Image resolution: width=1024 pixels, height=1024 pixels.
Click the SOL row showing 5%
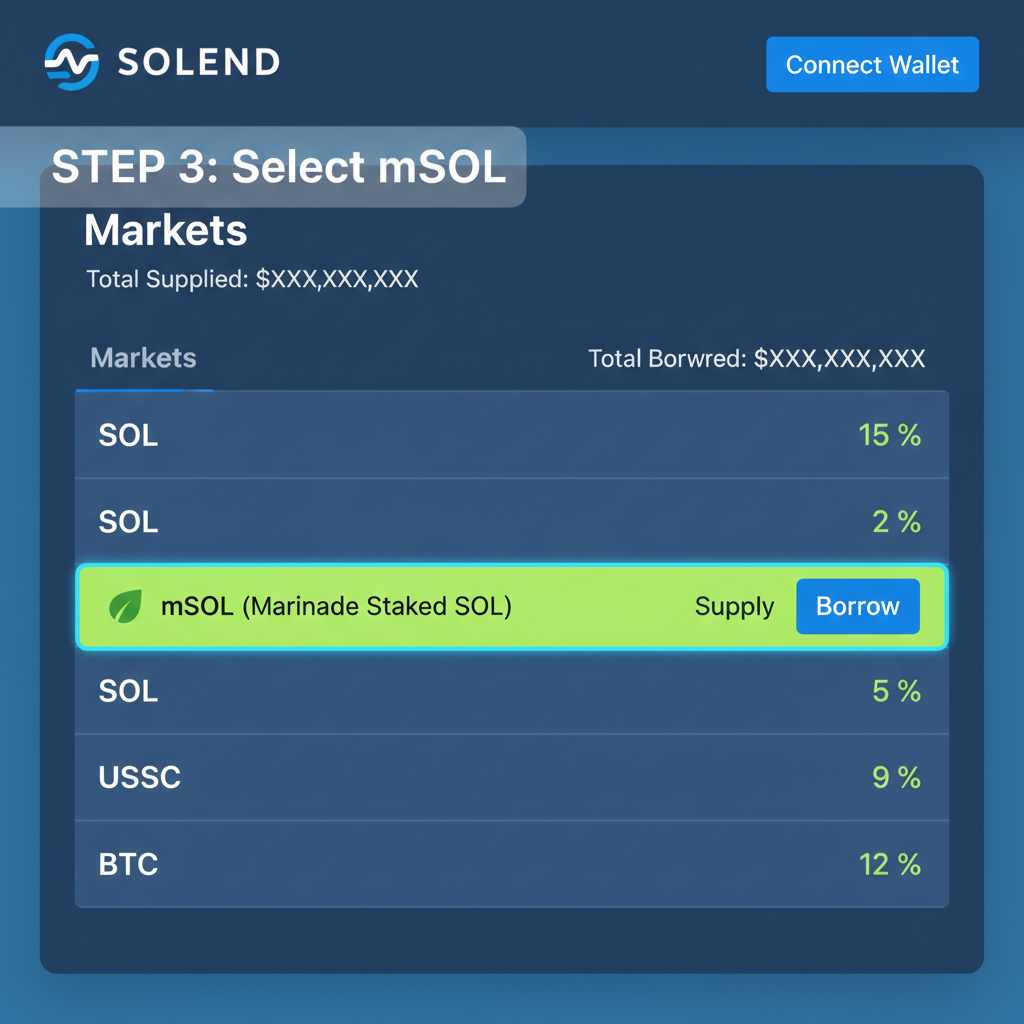coord(300,691)
